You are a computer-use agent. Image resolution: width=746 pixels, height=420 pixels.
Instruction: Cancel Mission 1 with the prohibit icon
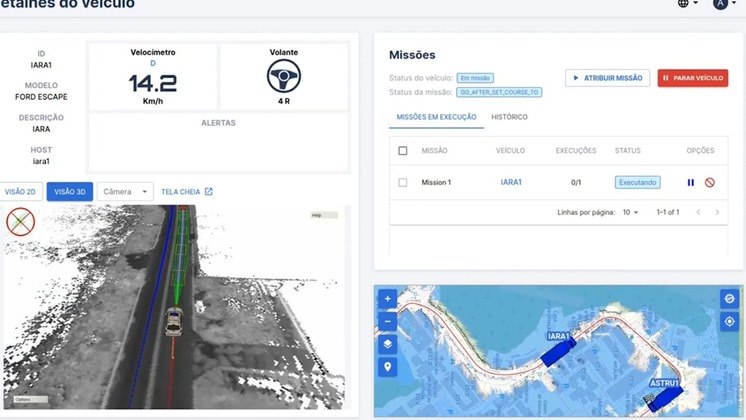709,183
